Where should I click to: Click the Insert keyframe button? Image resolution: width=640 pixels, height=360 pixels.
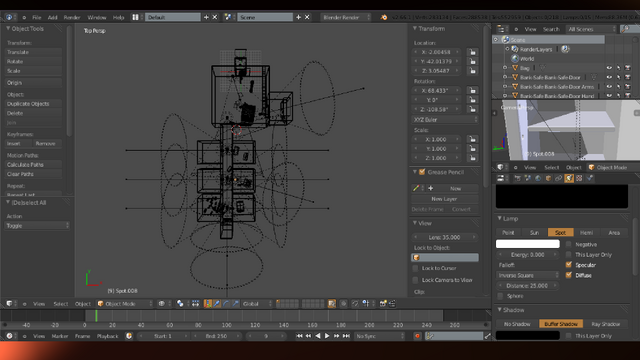[x=18, y=143]
